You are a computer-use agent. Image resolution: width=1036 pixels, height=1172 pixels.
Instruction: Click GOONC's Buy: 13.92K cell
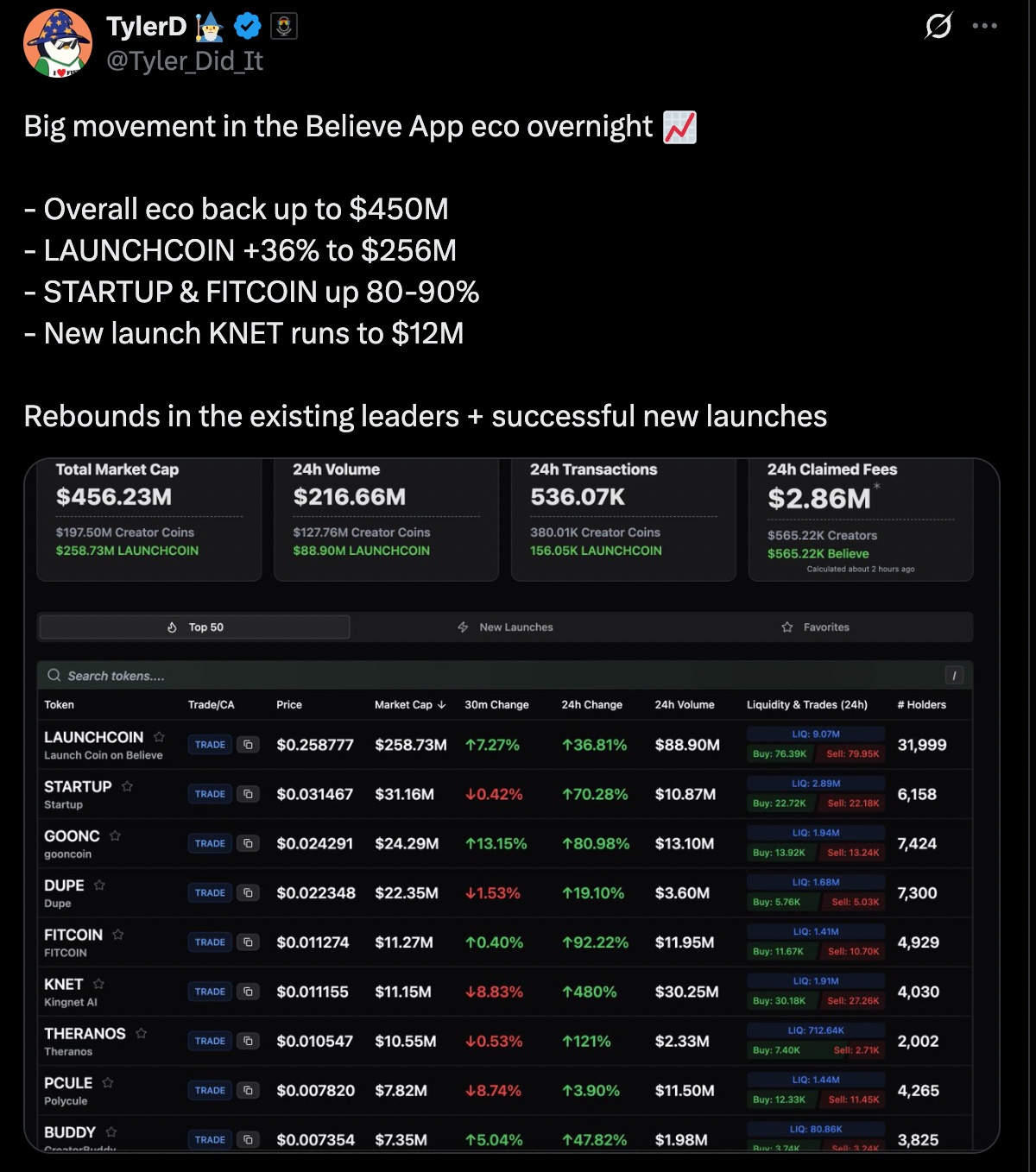click(780, 853)
